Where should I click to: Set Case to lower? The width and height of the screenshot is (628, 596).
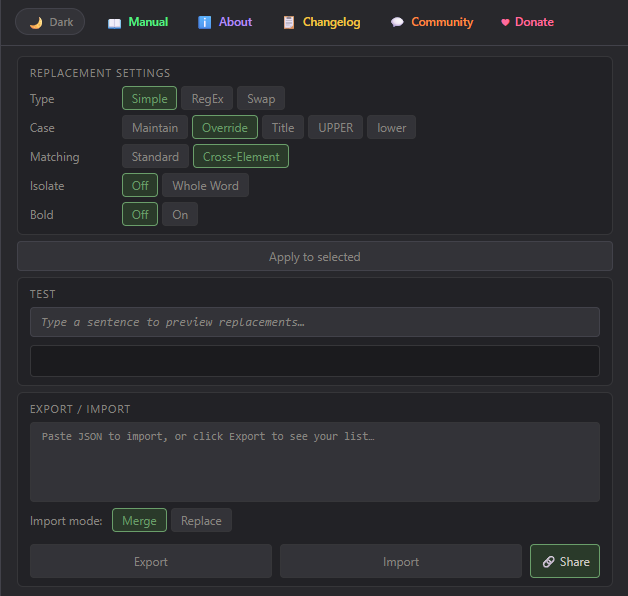click(x=391, y=127)
